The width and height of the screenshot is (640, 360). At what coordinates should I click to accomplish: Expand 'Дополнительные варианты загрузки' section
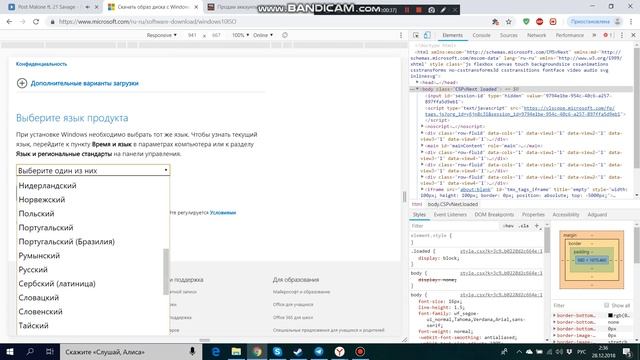click(x=78, y=83)
